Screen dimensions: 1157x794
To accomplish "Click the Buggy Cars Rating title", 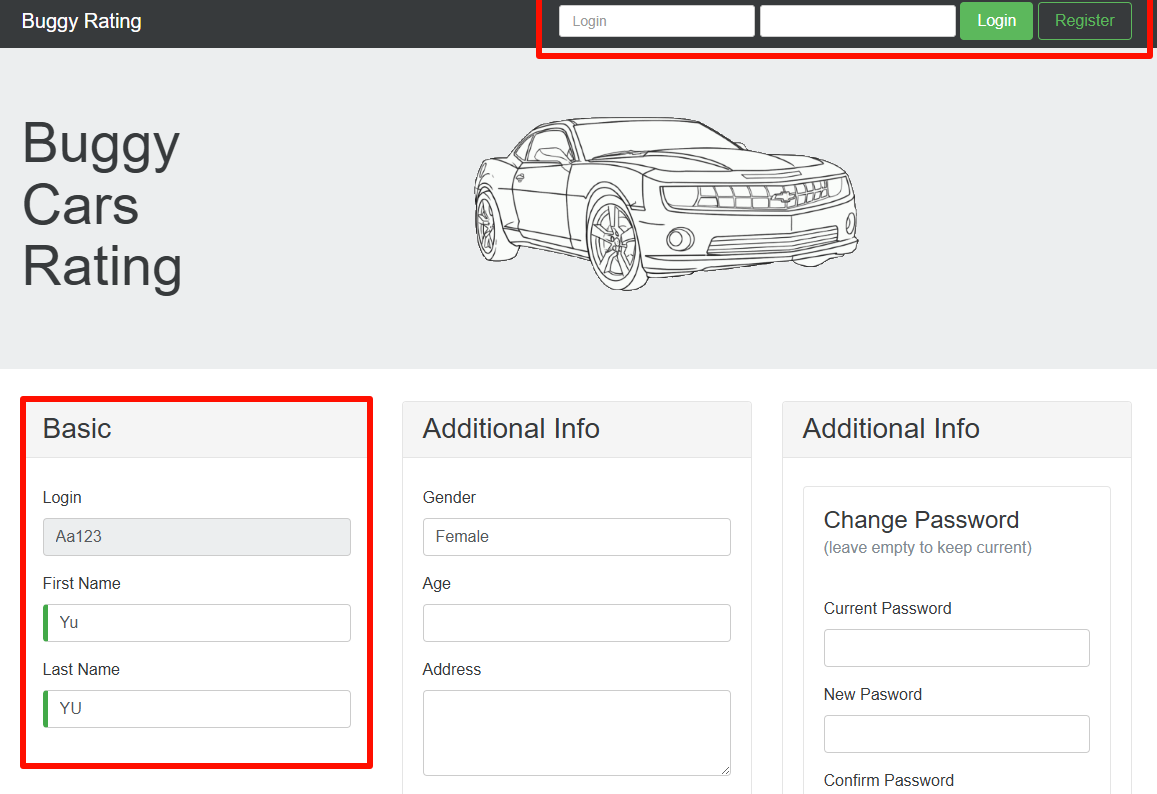I will (102, 204).
